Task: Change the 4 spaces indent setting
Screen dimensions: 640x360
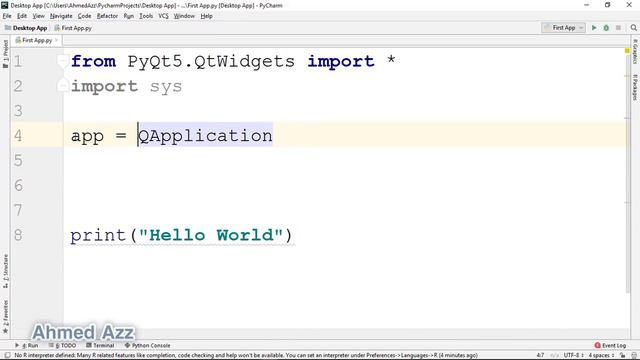Action: [x=601, y=355]
